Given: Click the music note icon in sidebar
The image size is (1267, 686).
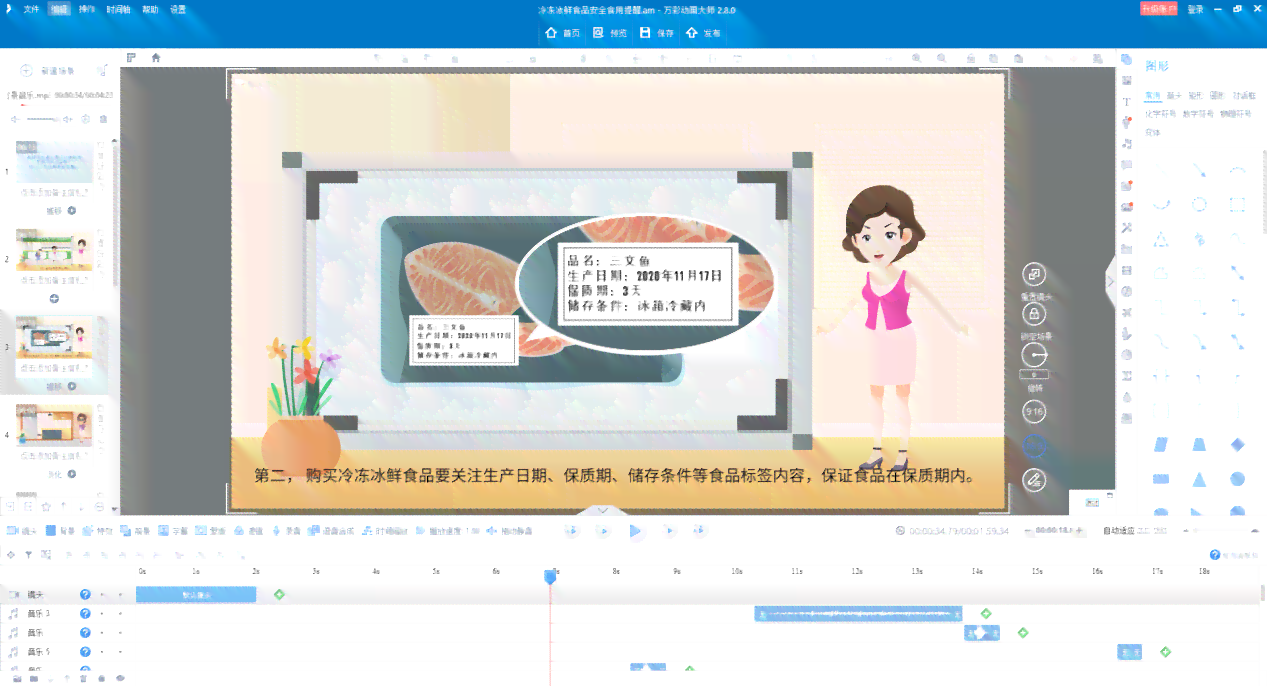Looking at the screenshot, I should pos(1127,144).
